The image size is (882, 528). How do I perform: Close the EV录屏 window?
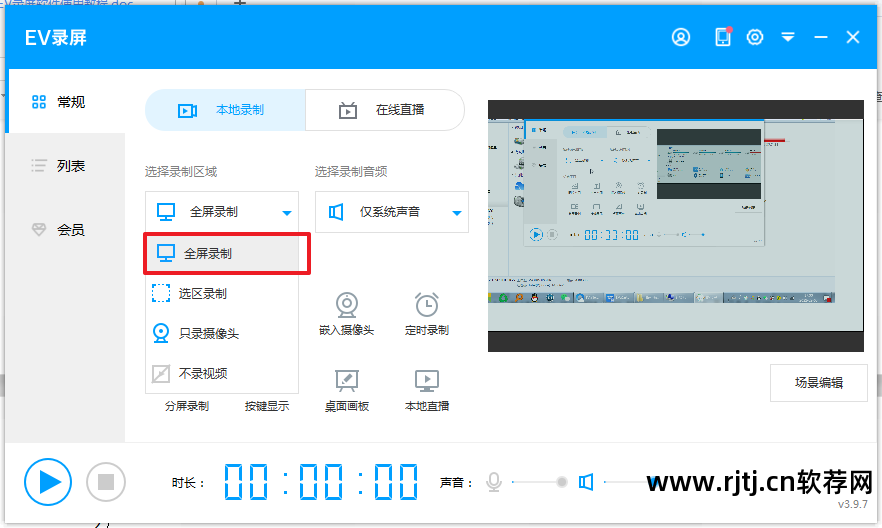[853, 37]
